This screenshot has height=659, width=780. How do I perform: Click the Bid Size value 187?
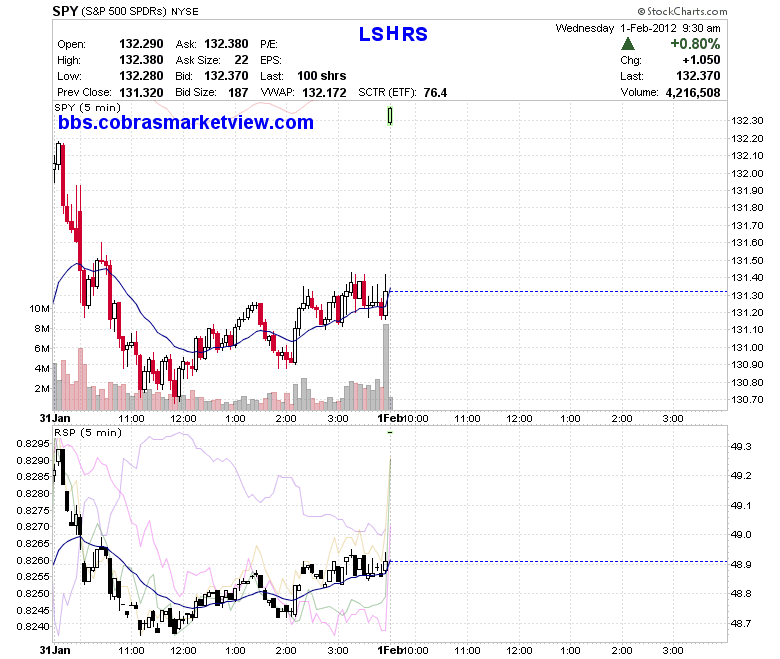238,93
